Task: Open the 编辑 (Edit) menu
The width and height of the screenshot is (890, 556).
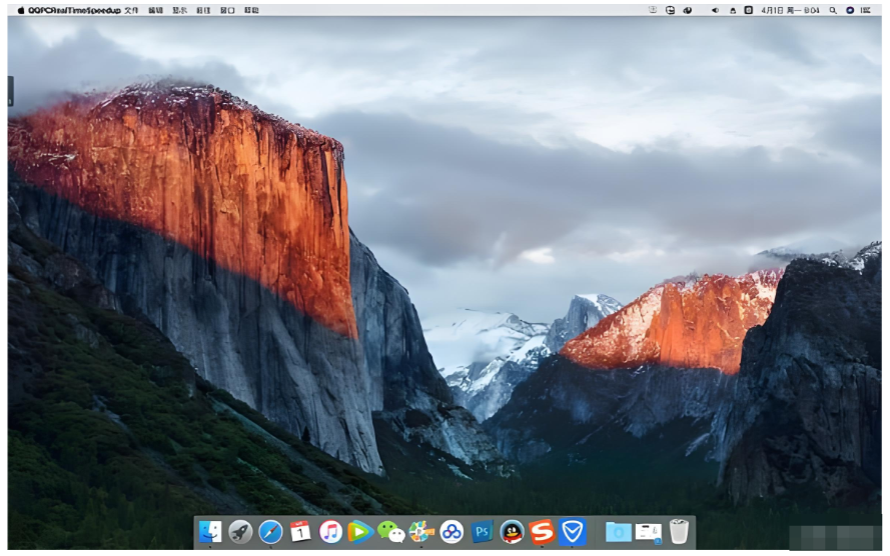Action: pos(155,10)
